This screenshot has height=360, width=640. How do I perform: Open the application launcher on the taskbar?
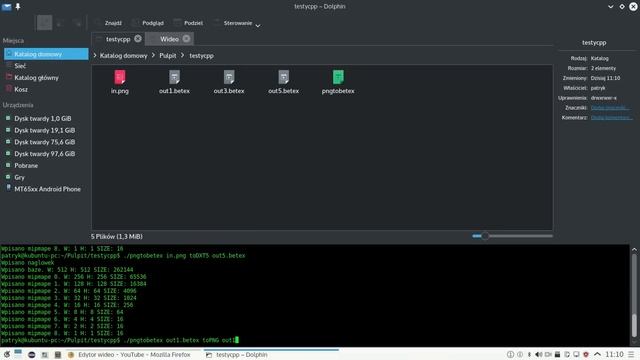tap(7, 355)
